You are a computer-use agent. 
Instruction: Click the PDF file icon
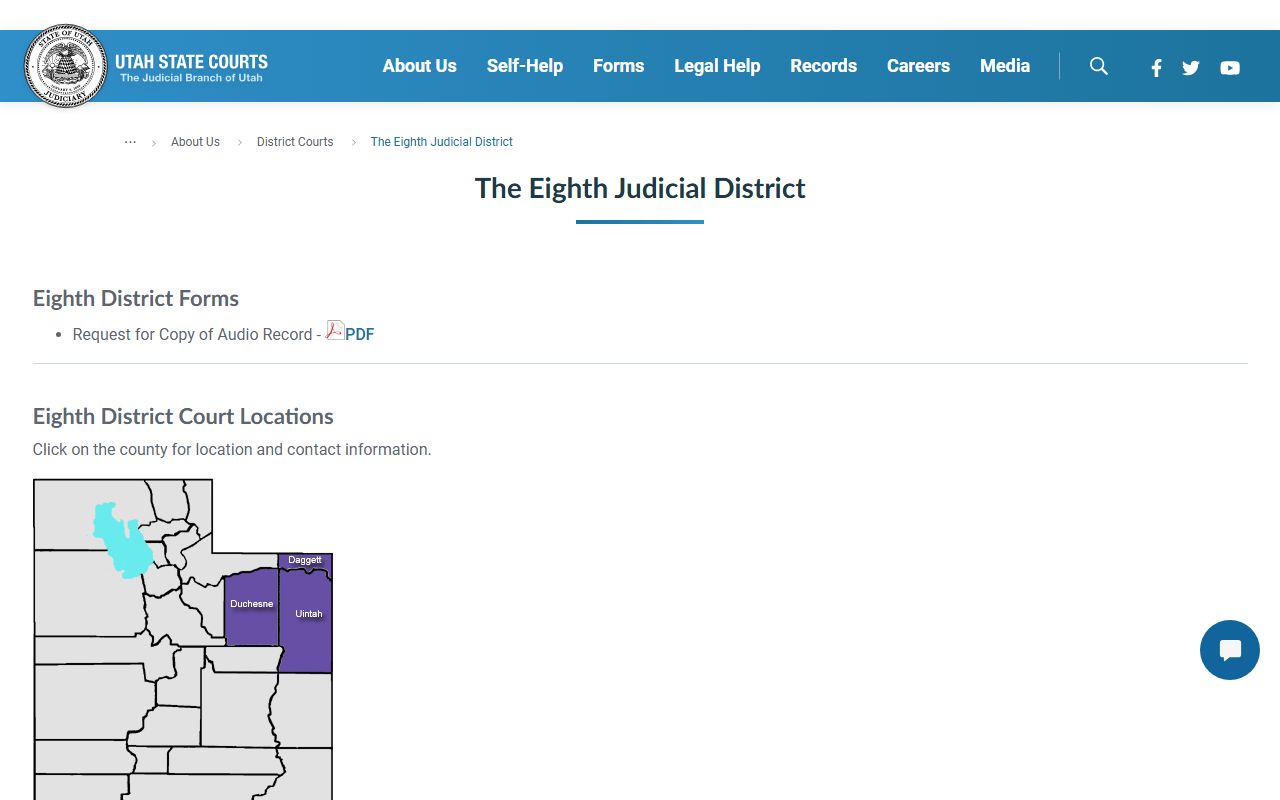point(335,330)
